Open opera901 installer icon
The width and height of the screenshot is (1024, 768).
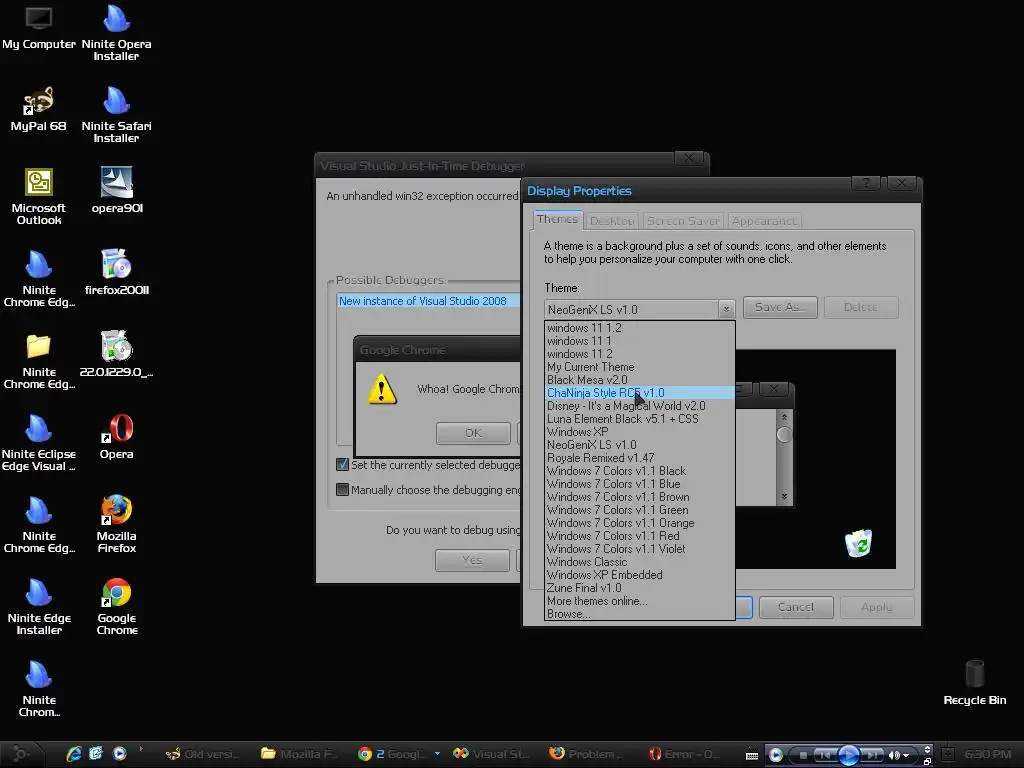click(x=117, y=191)
